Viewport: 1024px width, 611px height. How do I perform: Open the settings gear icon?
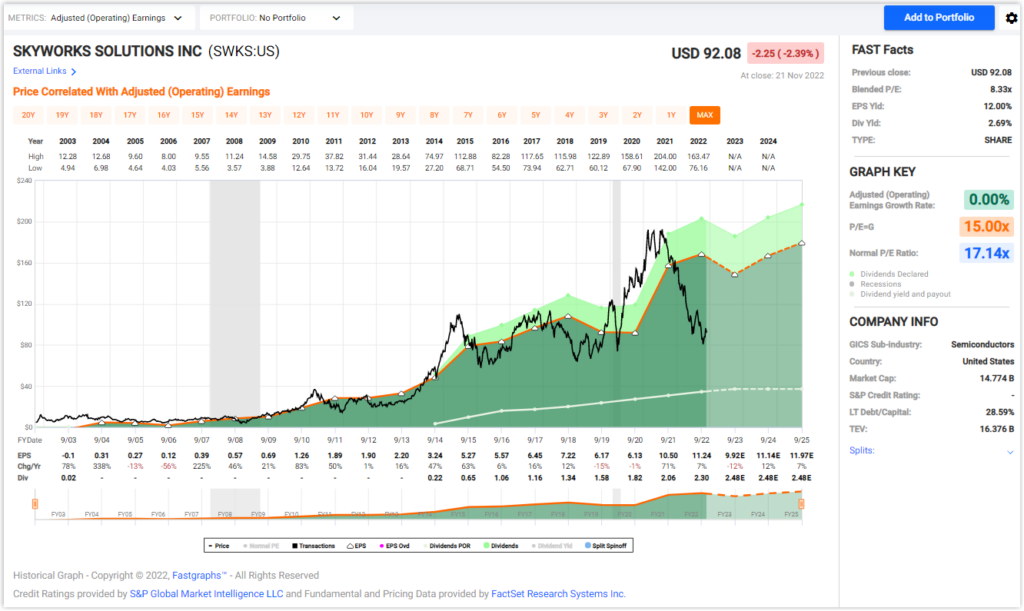tap(1011, 17)
